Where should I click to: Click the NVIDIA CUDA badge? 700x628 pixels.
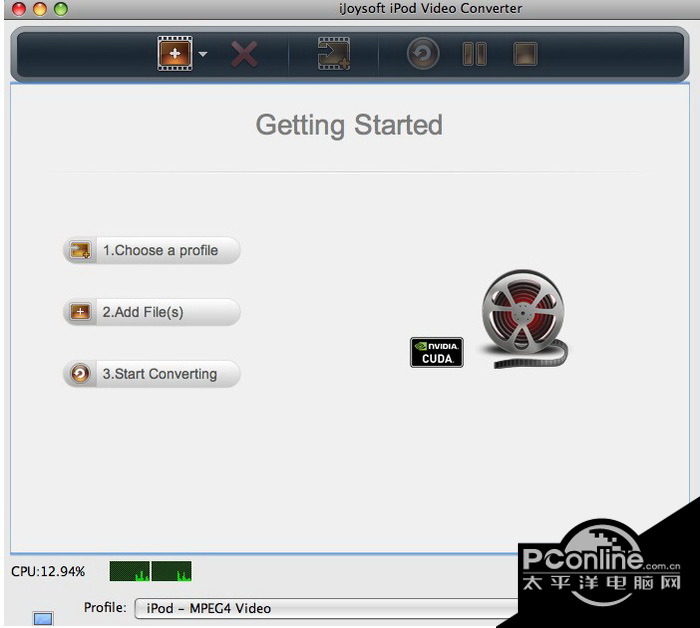pos(437,353)
